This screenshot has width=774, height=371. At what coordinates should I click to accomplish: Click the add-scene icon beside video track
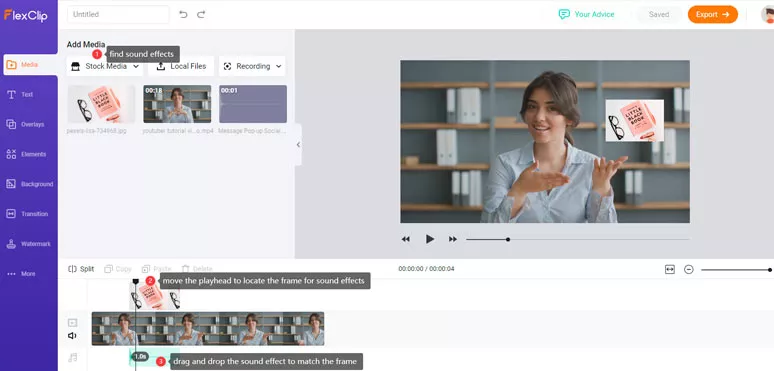point(73,323)
